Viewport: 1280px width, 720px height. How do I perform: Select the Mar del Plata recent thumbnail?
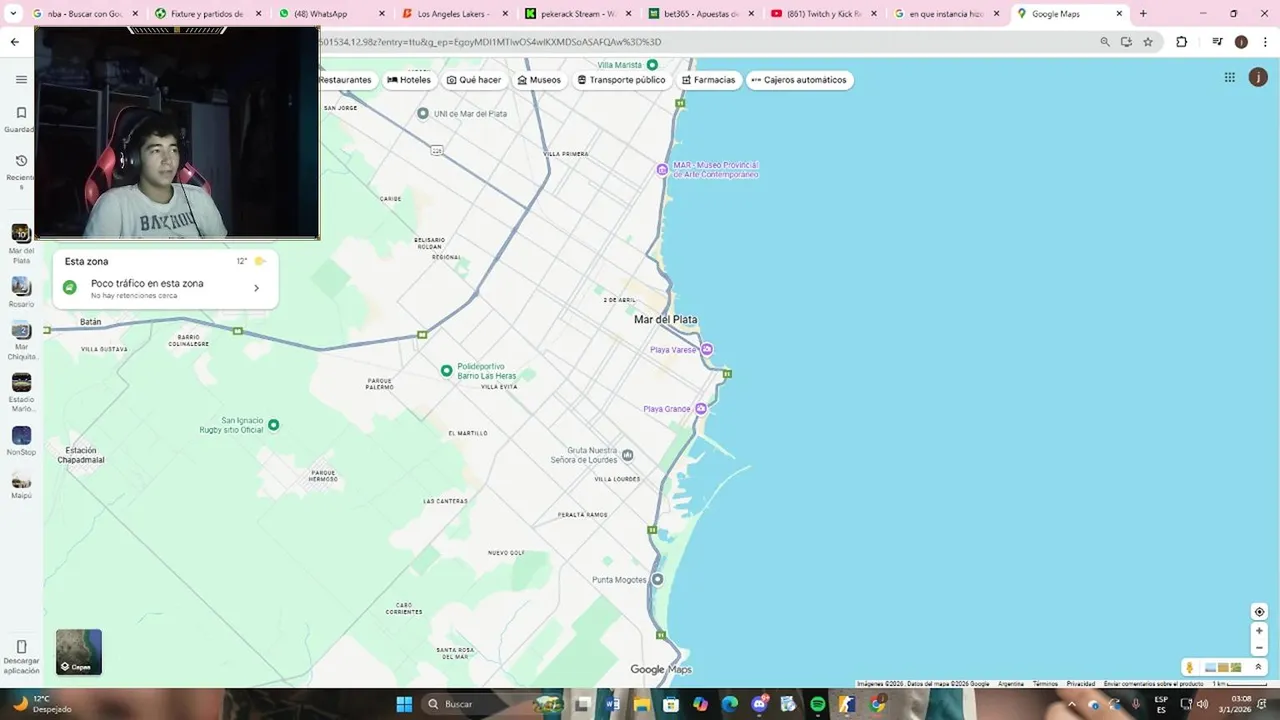coord(21,234)
